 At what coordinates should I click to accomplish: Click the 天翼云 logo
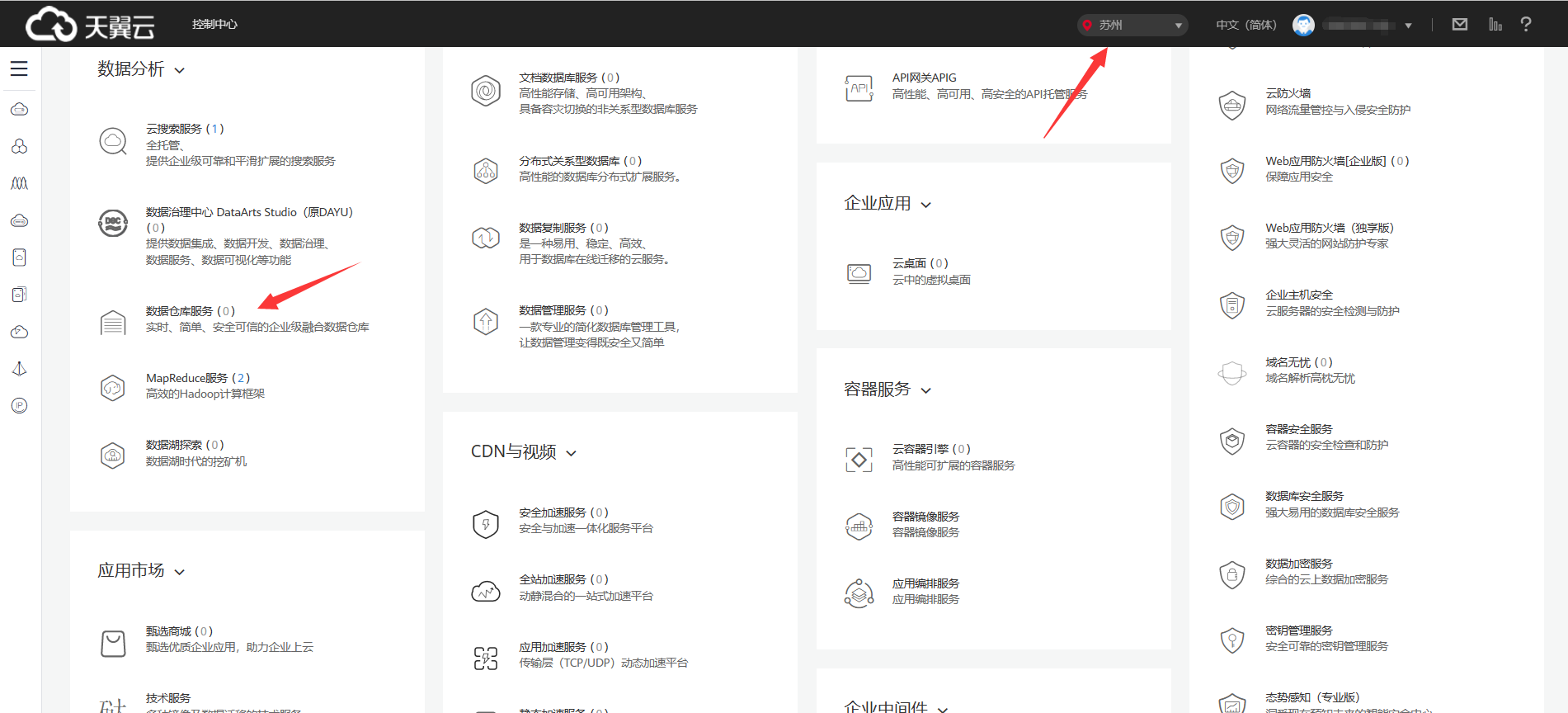pyautogui.click(x=91, y=25)
